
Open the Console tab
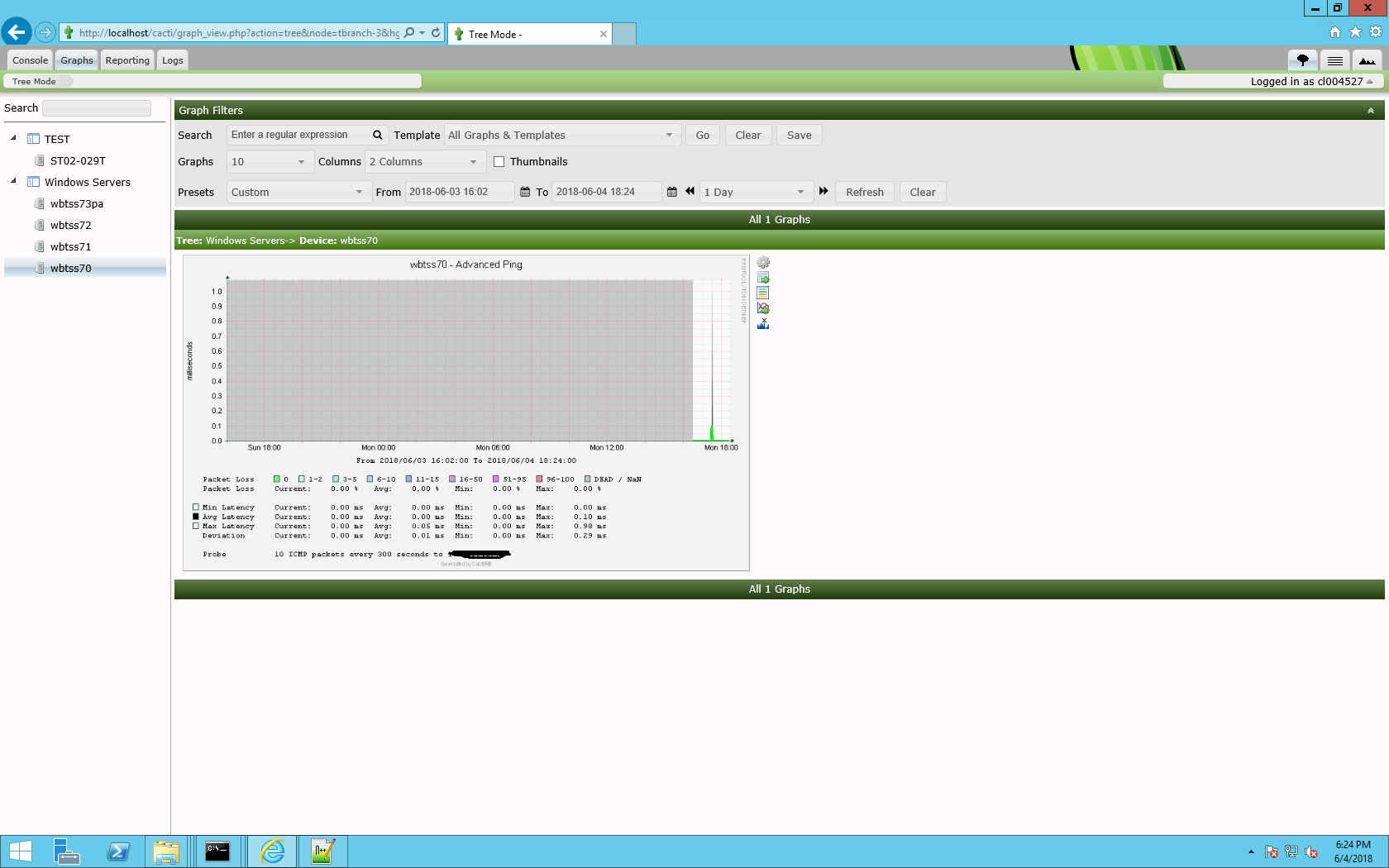pyautogui.click(x=31, y=60)
